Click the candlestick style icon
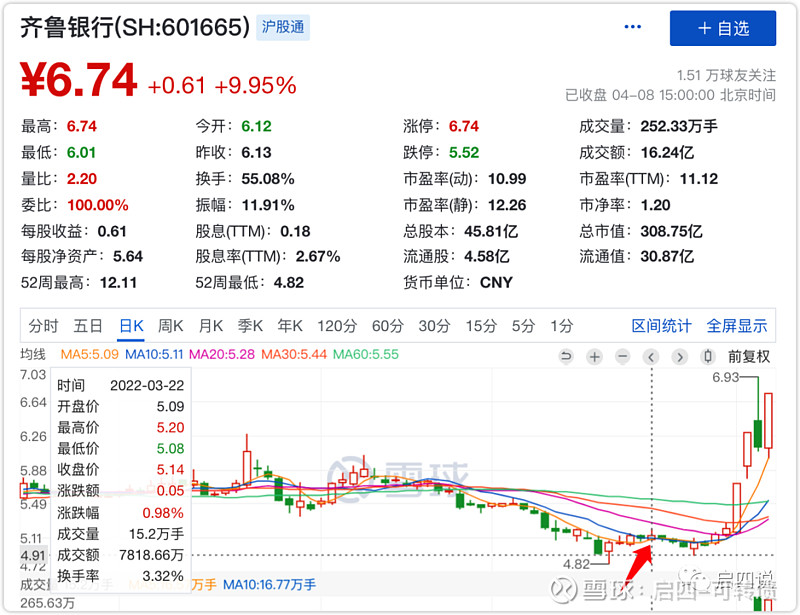 pyautogui.click(x=708, y=355)
